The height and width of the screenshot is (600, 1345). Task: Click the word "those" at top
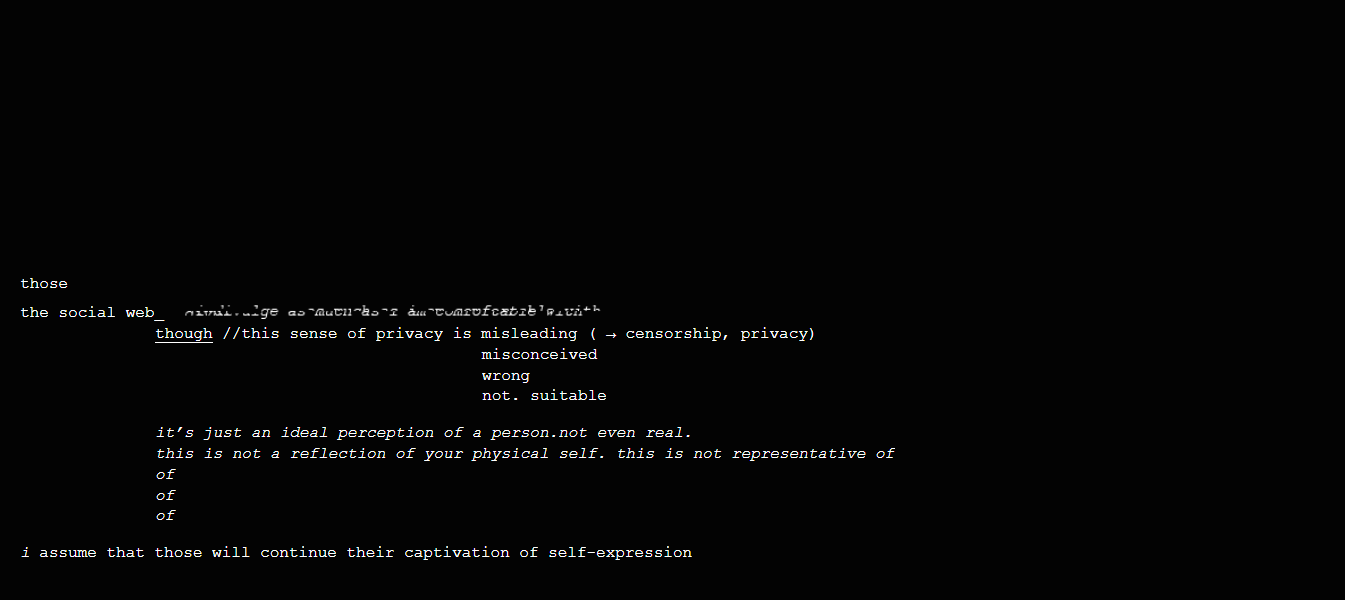pos(44,284)
